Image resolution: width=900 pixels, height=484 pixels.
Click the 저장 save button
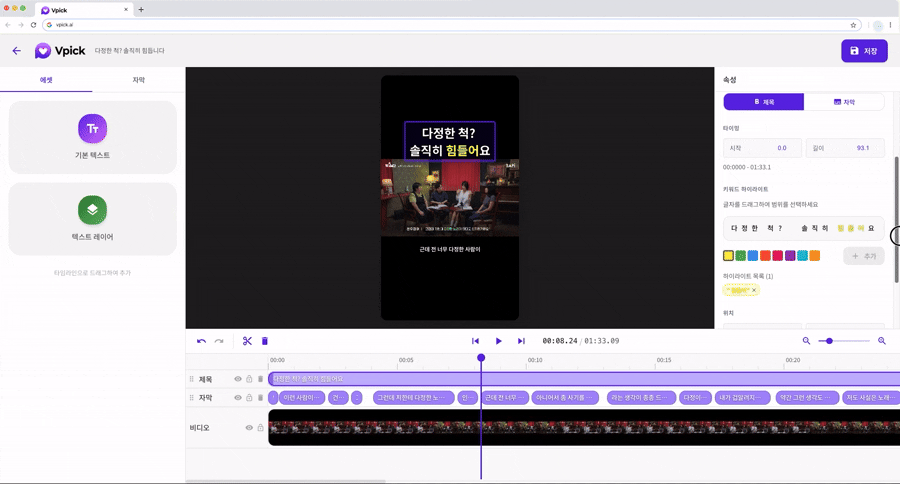[864, 51]
